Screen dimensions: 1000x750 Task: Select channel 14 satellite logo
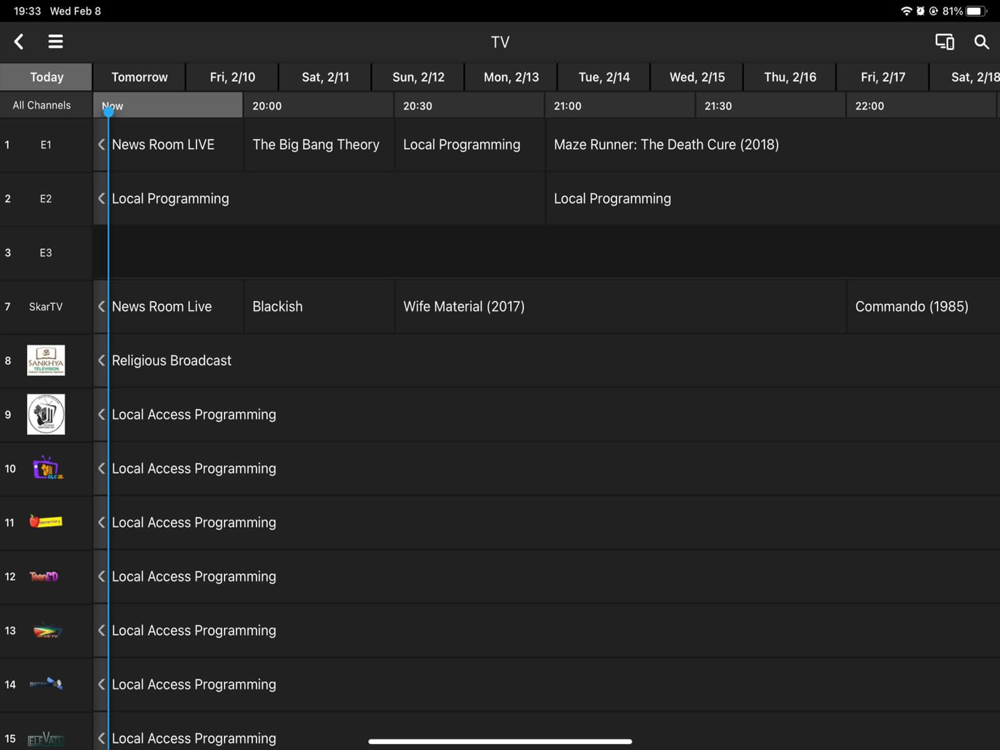tap(47, 684)
